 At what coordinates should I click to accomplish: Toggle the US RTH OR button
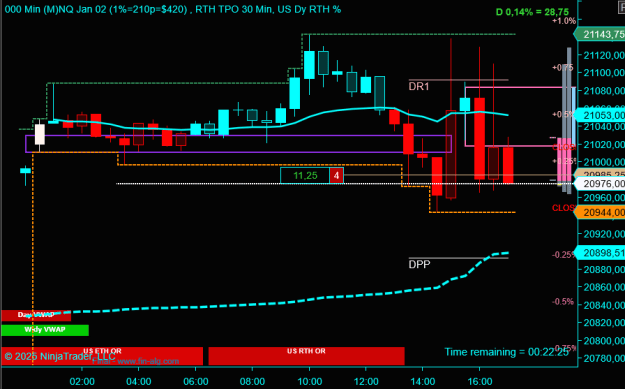click(306, 356)
